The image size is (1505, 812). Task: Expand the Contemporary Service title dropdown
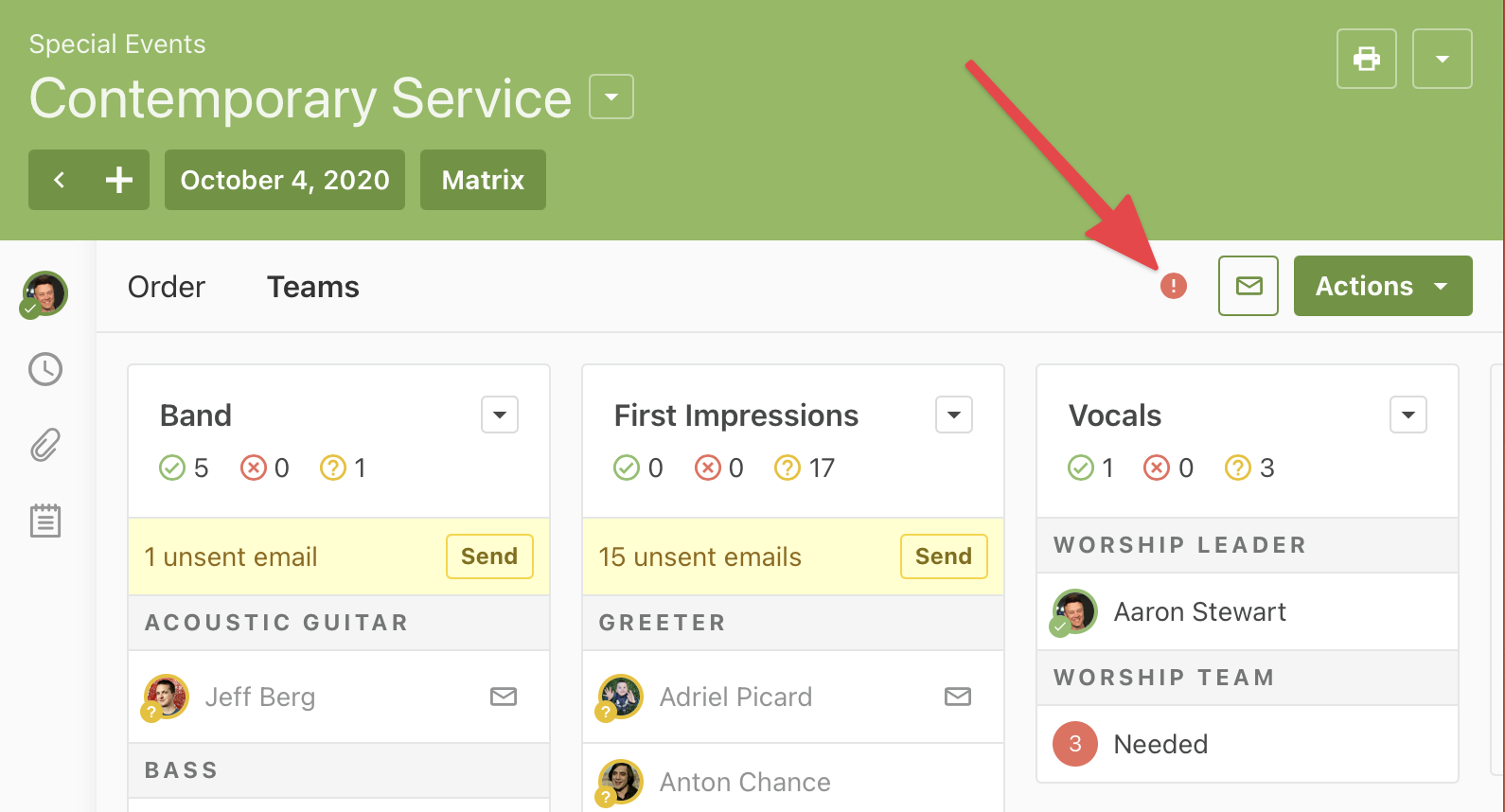pyautogui.click(x=611, y=97)
